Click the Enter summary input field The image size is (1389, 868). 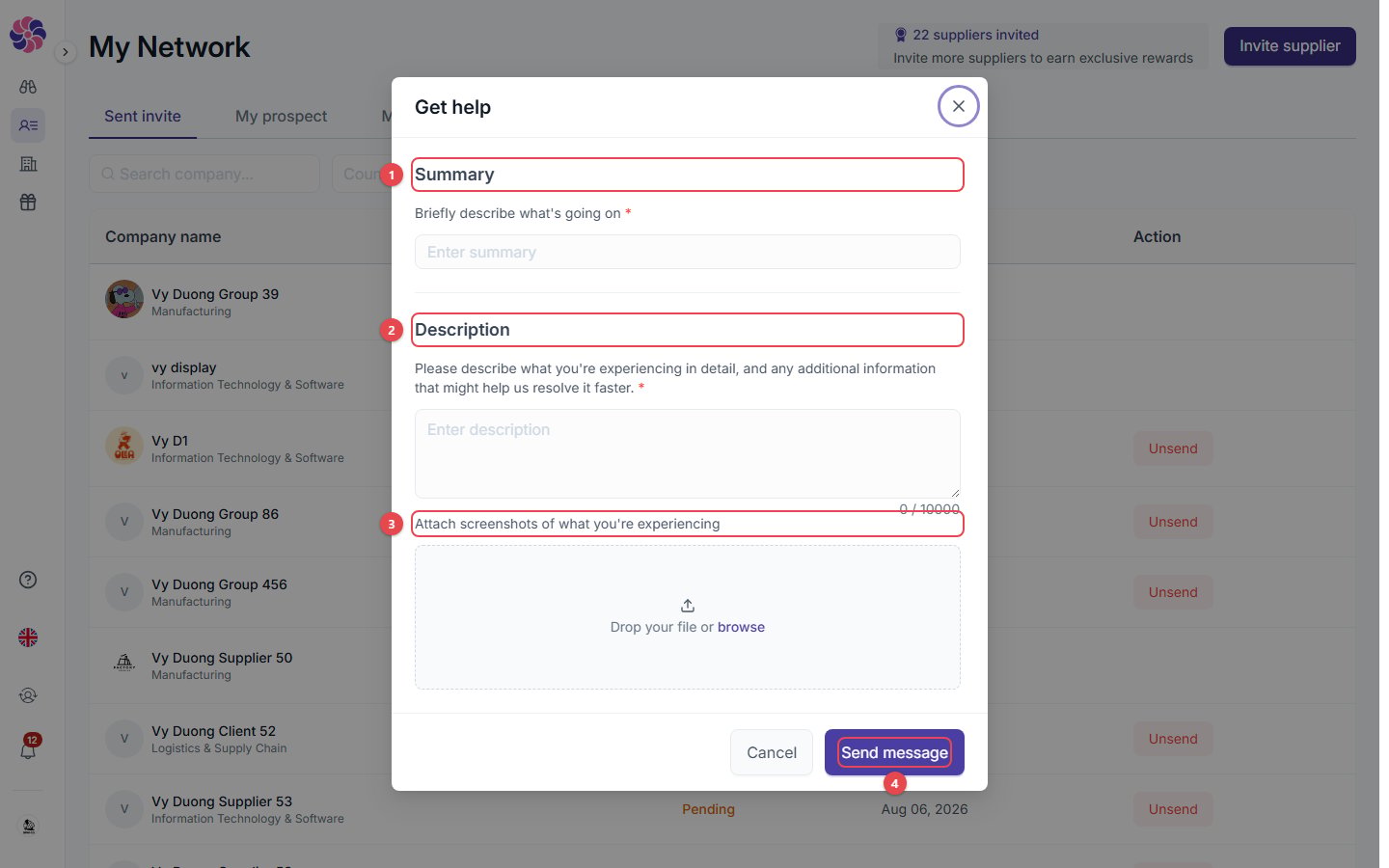tap(687, 252)
